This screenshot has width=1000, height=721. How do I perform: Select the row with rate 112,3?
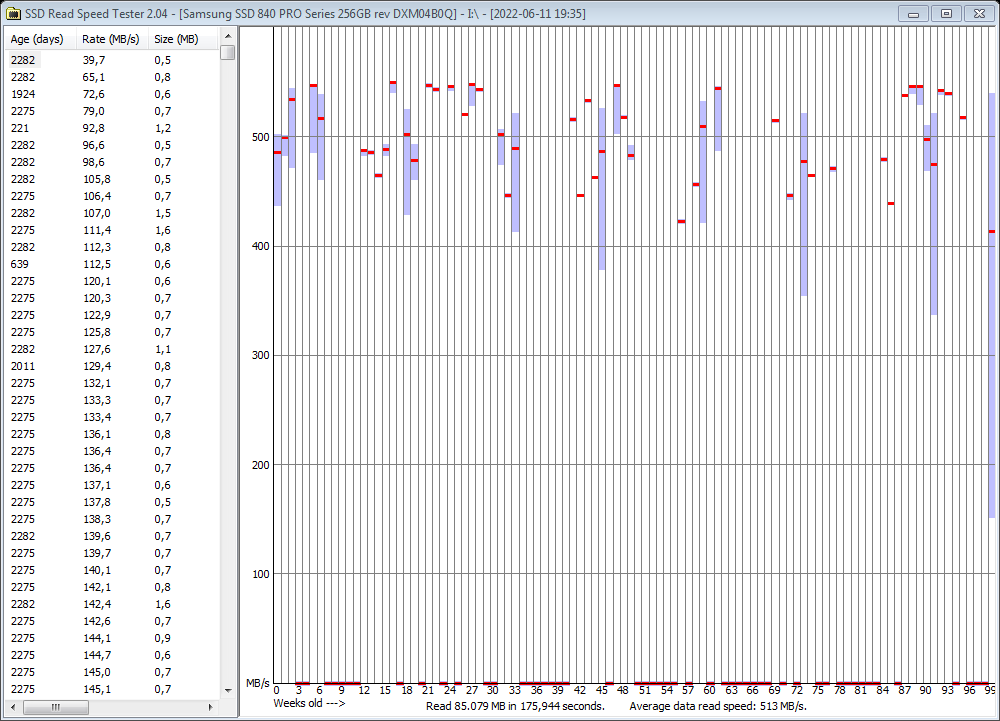click(112, 247)
